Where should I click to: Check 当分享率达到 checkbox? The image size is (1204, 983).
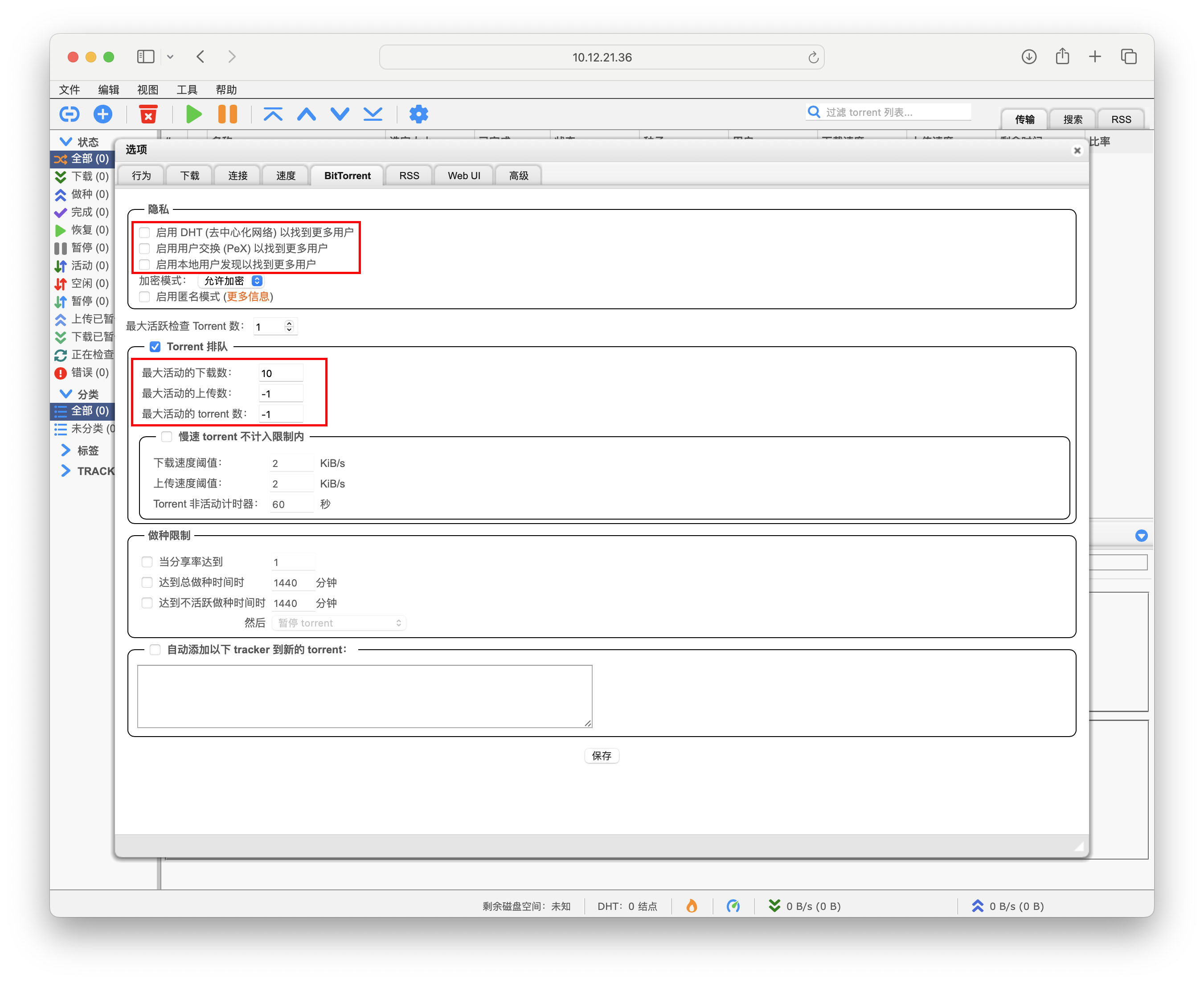147,562
